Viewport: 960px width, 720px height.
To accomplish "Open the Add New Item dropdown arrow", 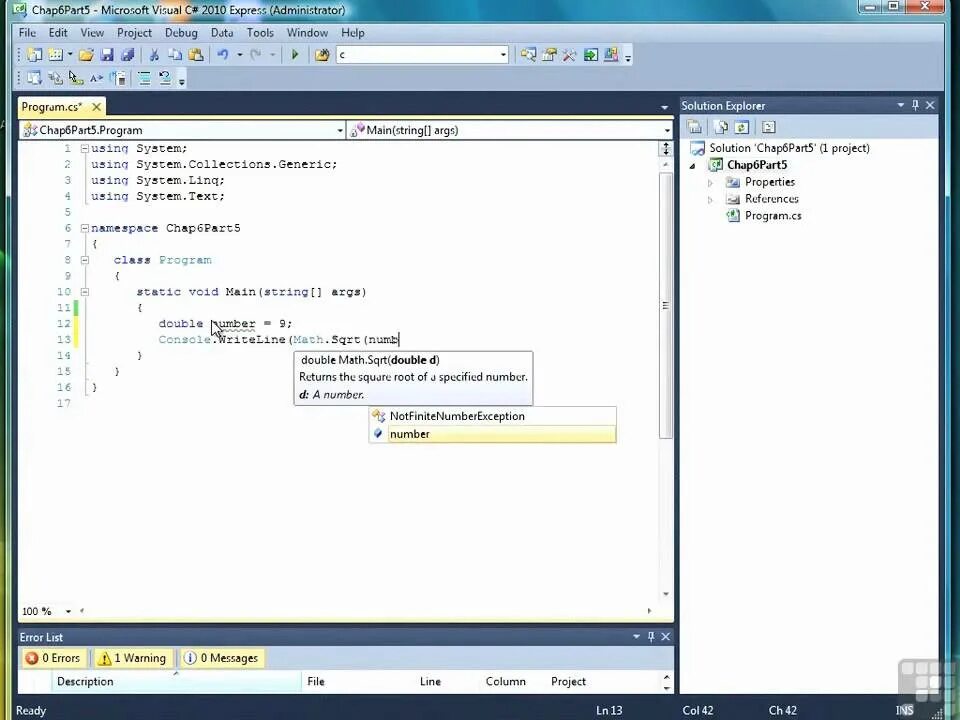I will 70,55.
